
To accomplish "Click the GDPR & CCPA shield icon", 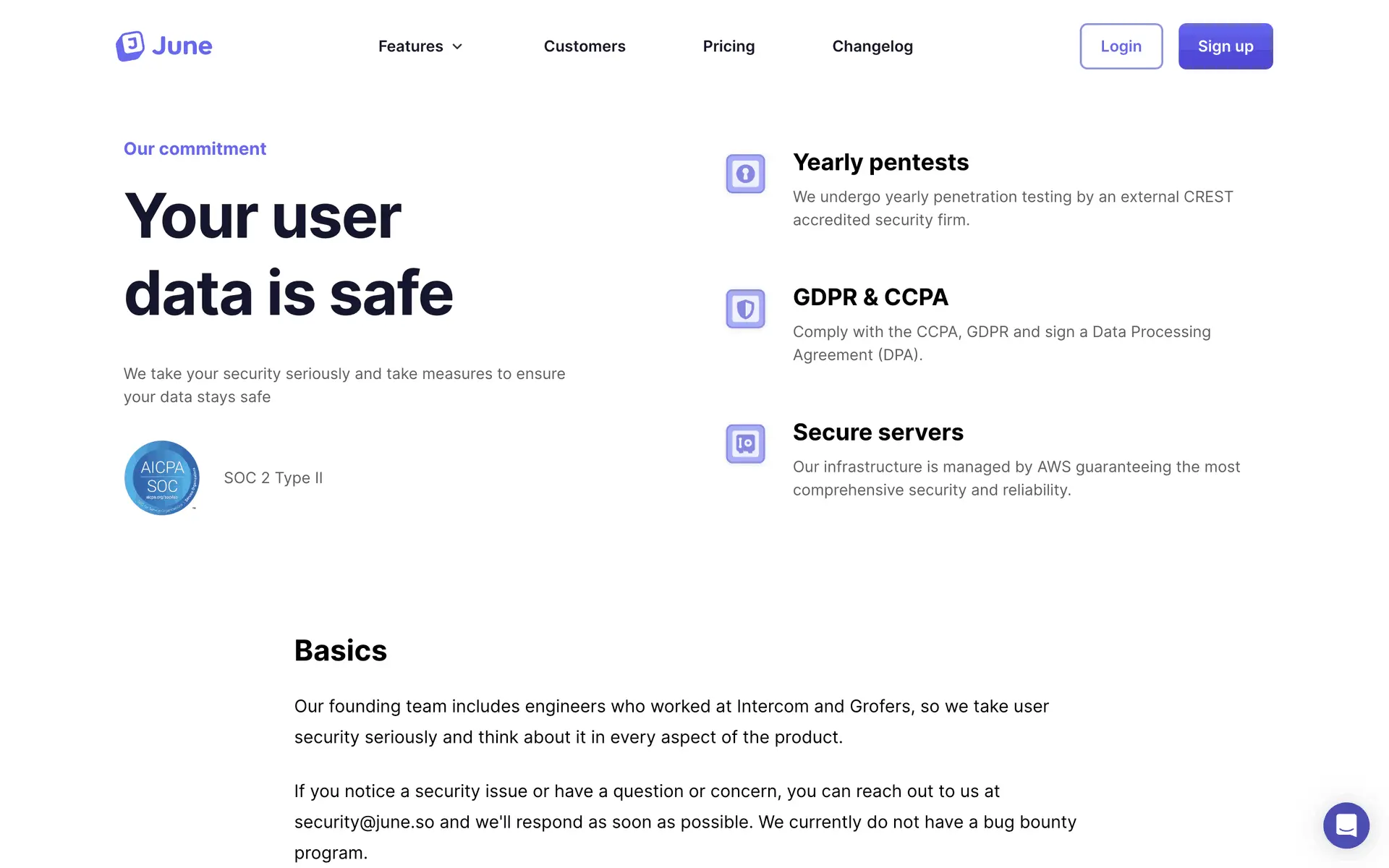I will (745, 309).
